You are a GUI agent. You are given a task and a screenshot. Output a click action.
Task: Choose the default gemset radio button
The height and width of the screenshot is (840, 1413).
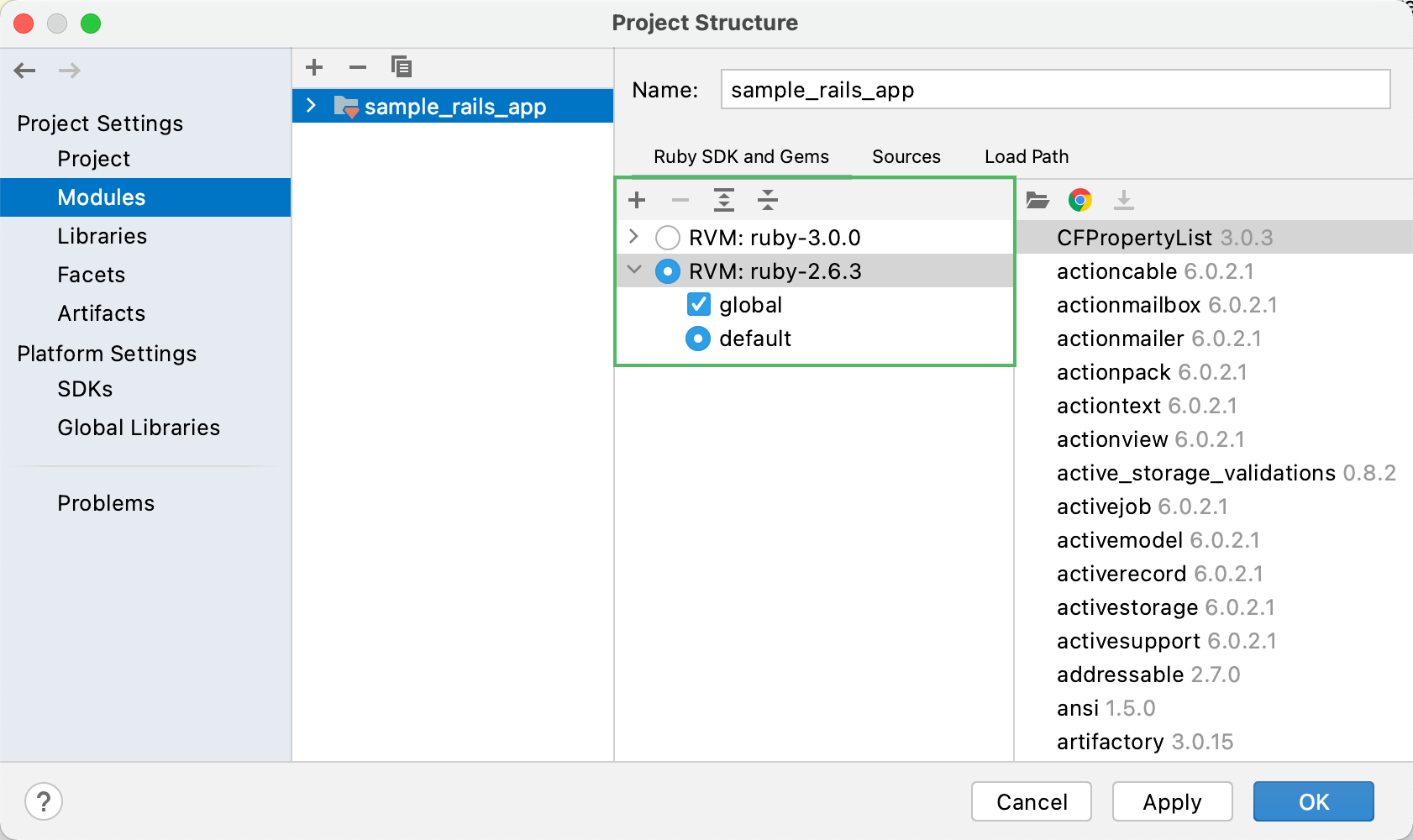pyautogui.click(x=698, y=339)
